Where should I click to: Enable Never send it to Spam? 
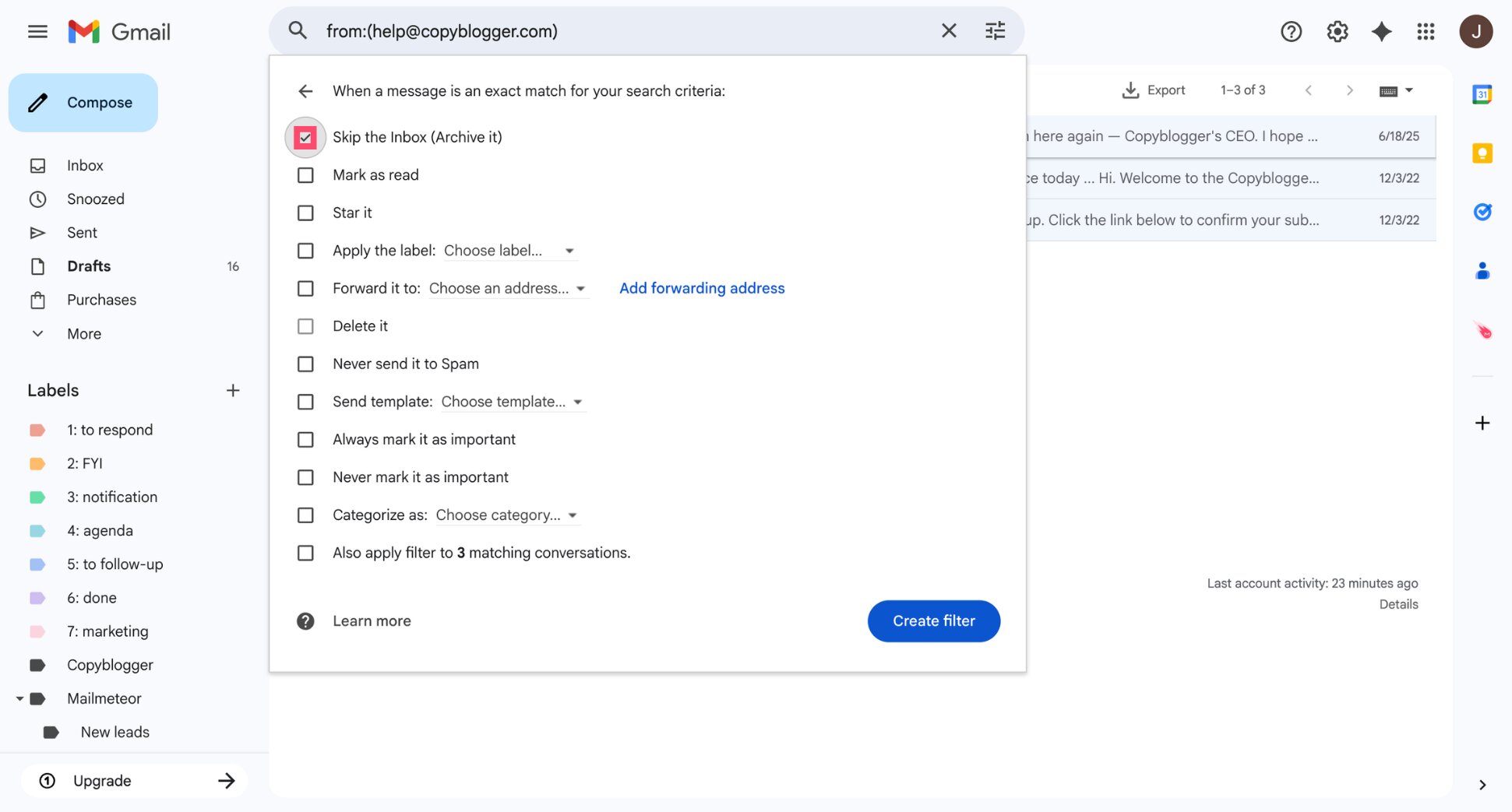305,364
